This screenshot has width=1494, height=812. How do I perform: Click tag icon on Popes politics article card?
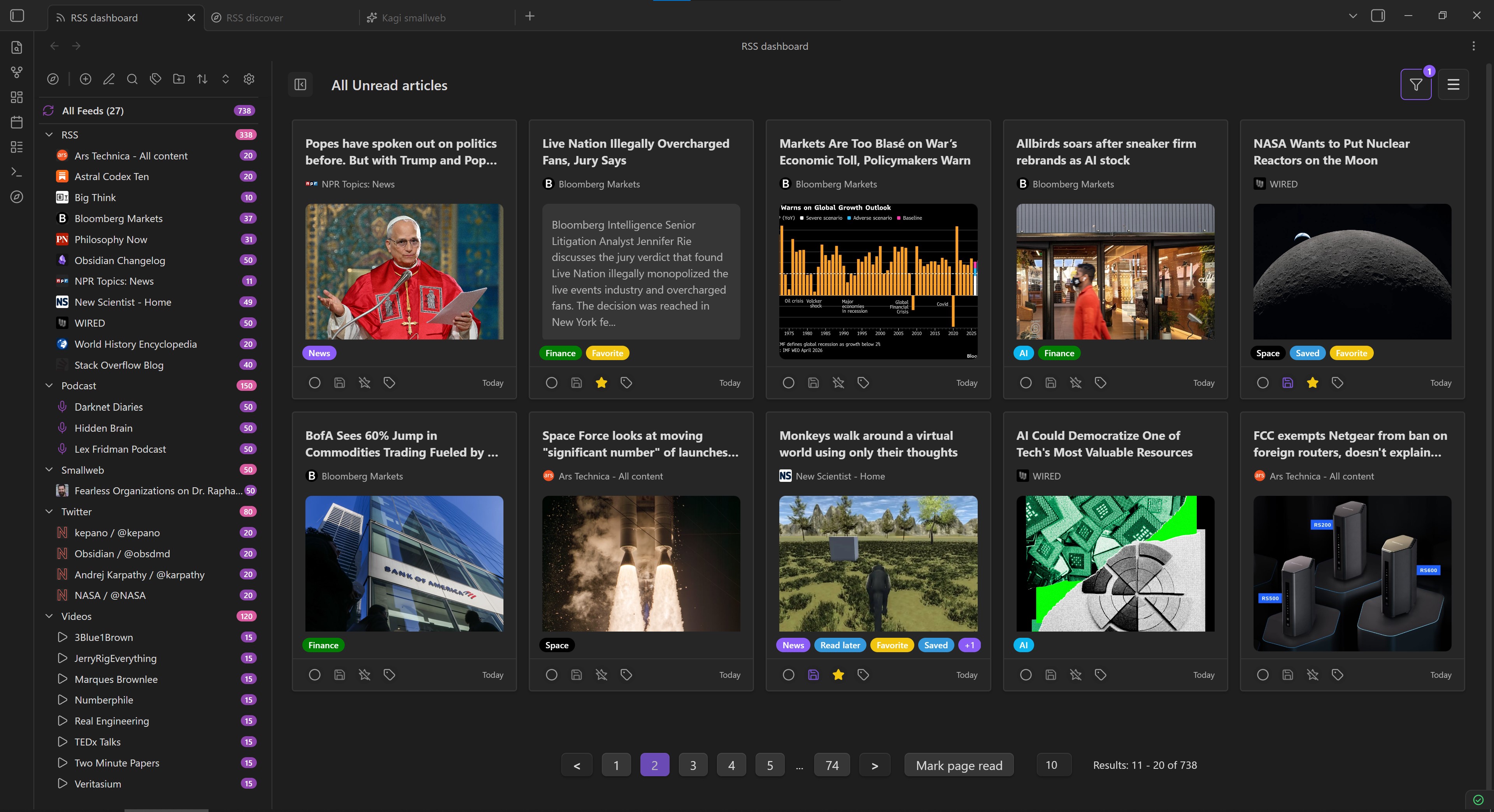389,383
